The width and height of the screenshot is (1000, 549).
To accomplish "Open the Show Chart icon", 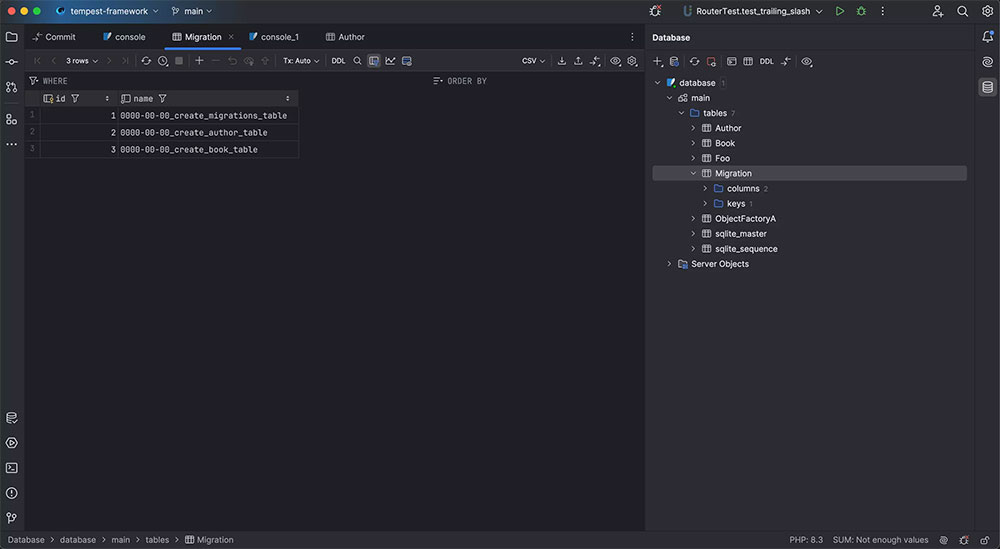I will (x=390, y=61).
